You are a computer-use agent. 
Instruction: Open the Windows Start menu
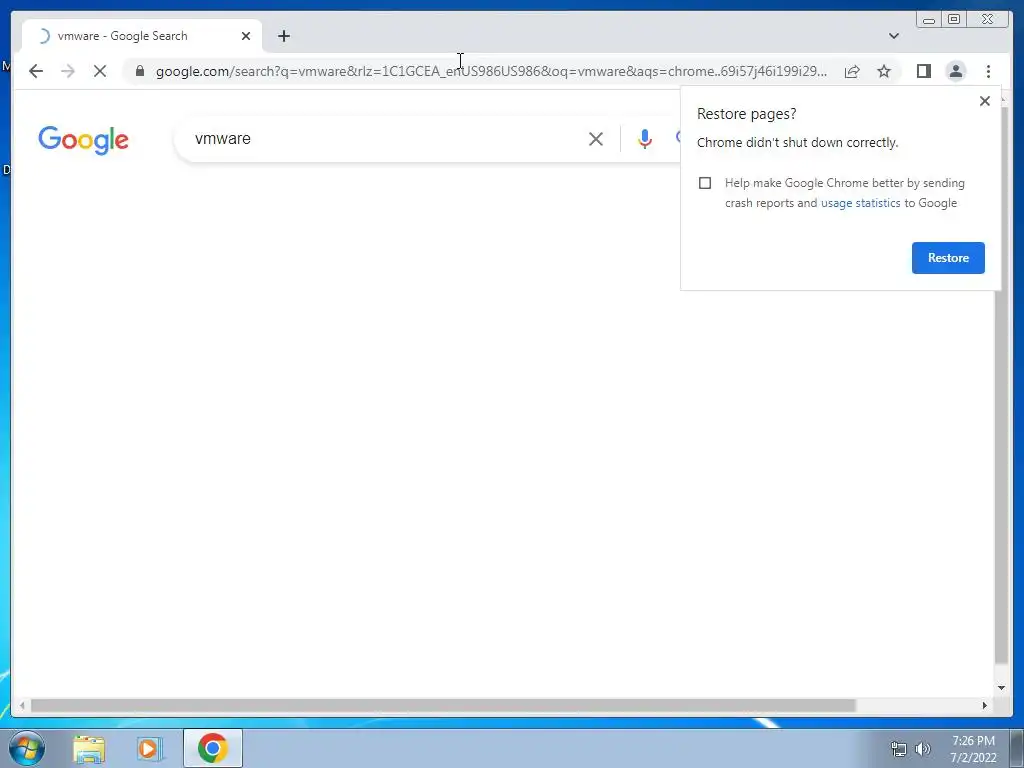(x=27, y=748)
